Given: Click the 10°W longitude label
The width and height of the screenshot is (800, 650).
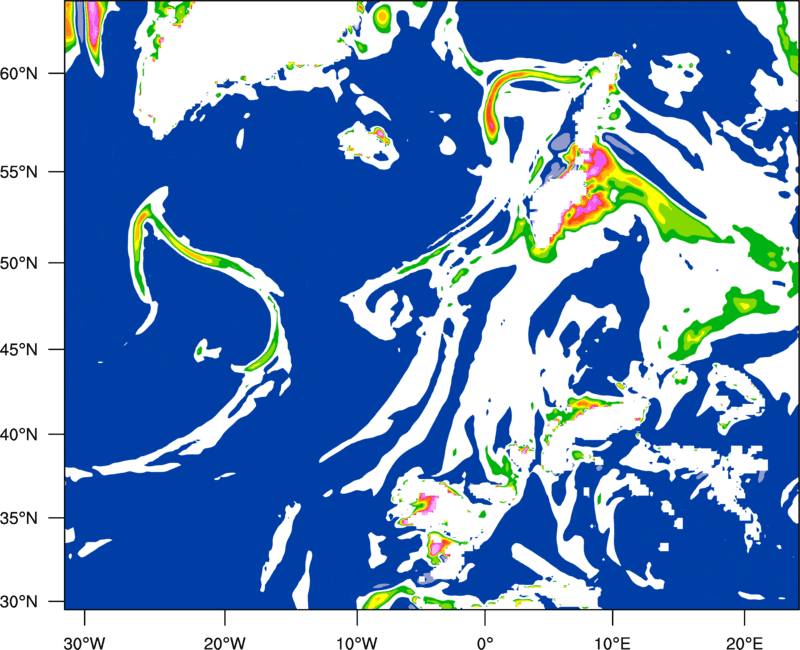Looking at the screenshot, I should pyautogui.click(x=357, y=643).
